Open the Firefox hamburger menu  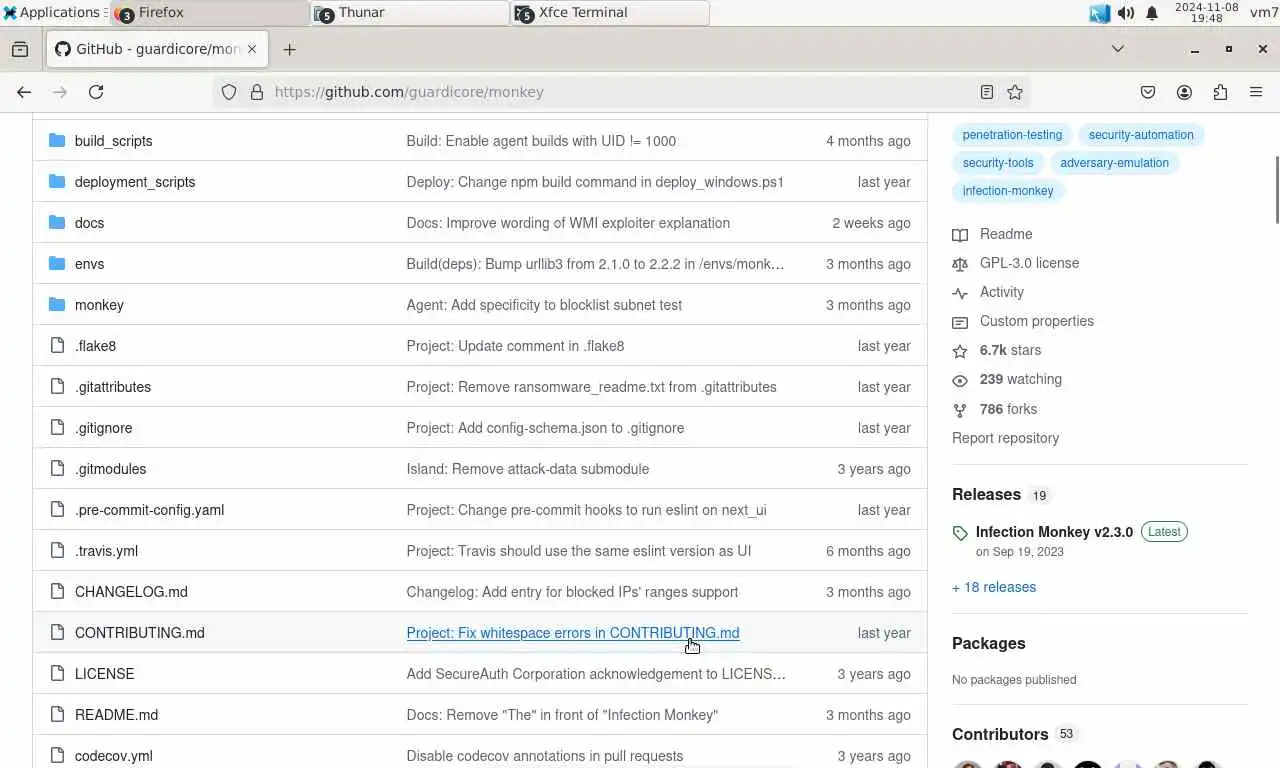1256,92
